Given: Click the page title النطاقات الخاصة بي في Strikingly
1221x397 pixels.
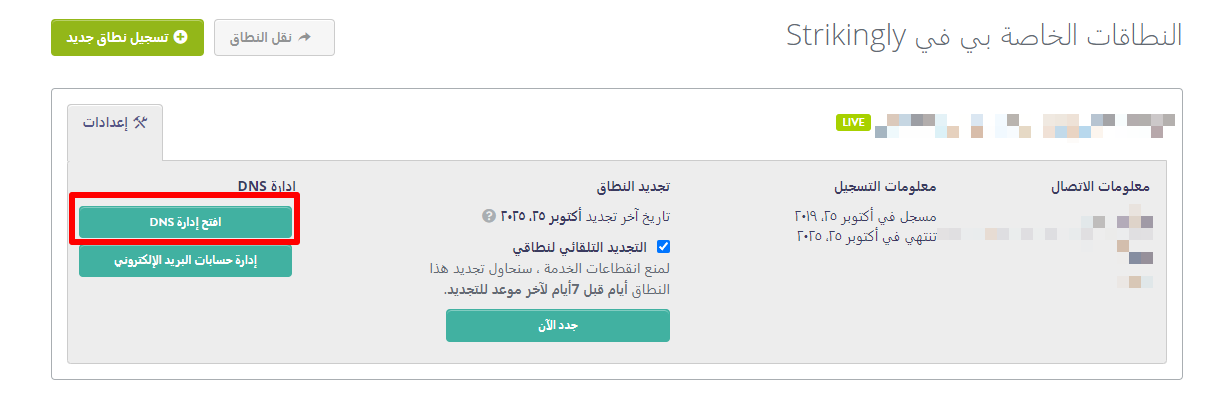Looking at the screenshot, I should click(x=984, y=36).
